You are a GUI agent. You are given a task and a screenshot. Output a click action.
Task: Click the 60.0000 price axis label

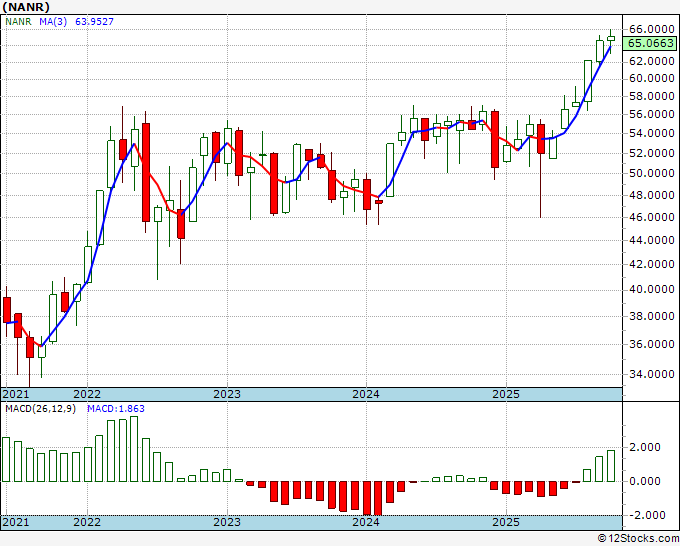click(x=651, y=78)
